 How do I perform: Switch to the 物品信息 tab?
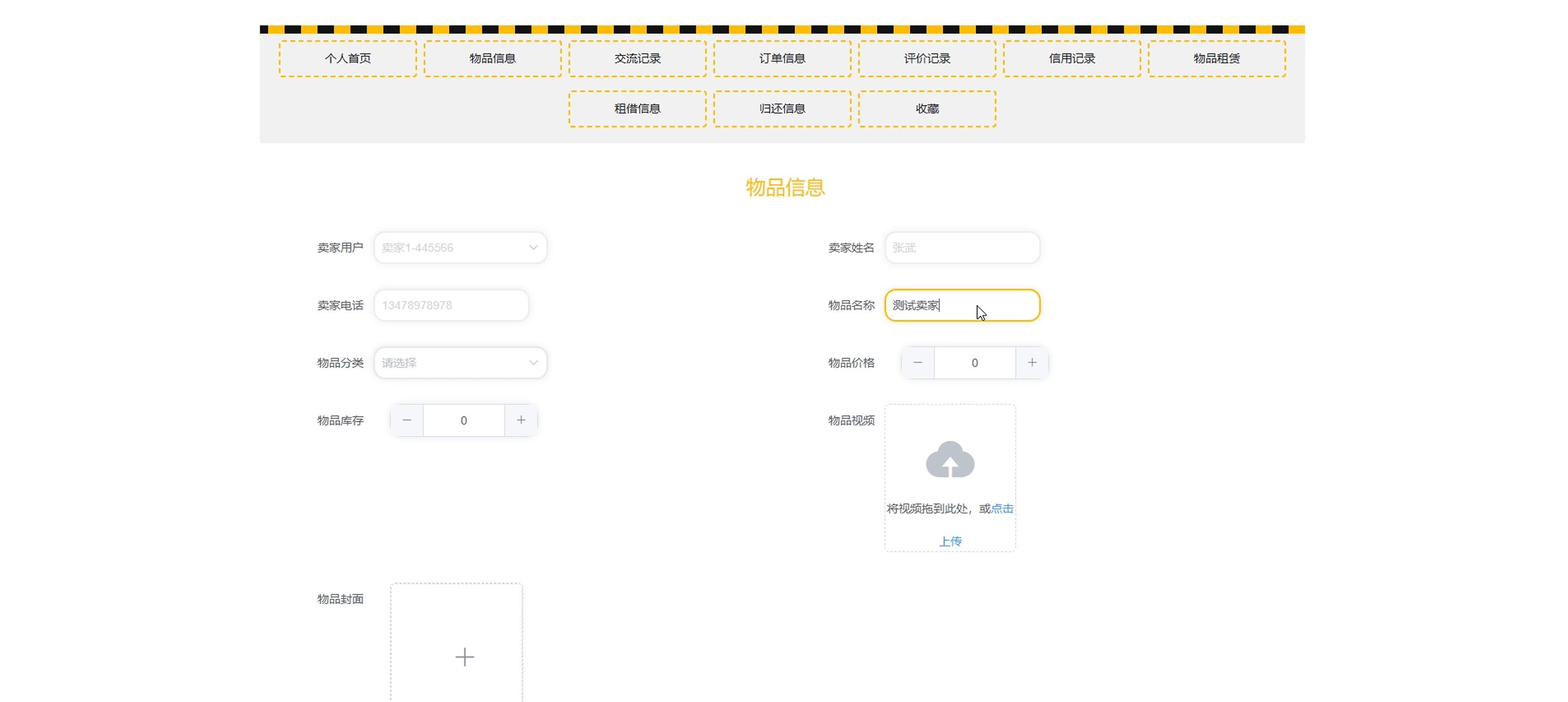point(492,58)
